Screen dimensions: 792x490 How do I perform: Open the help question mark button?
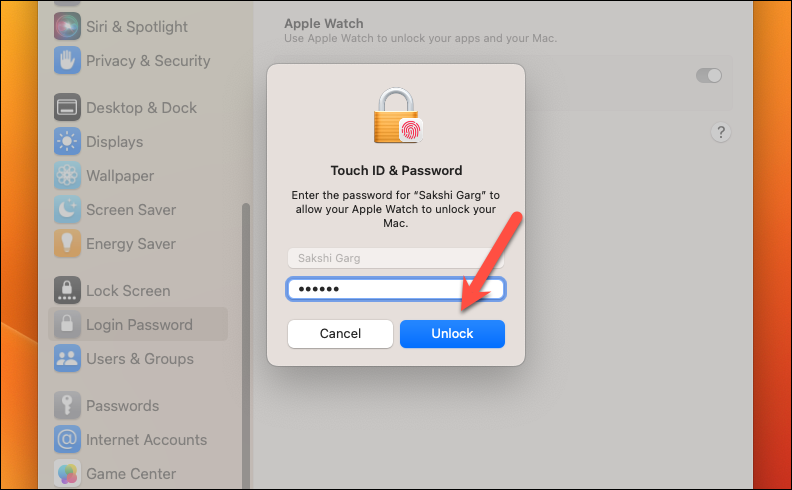pos(721,132)
